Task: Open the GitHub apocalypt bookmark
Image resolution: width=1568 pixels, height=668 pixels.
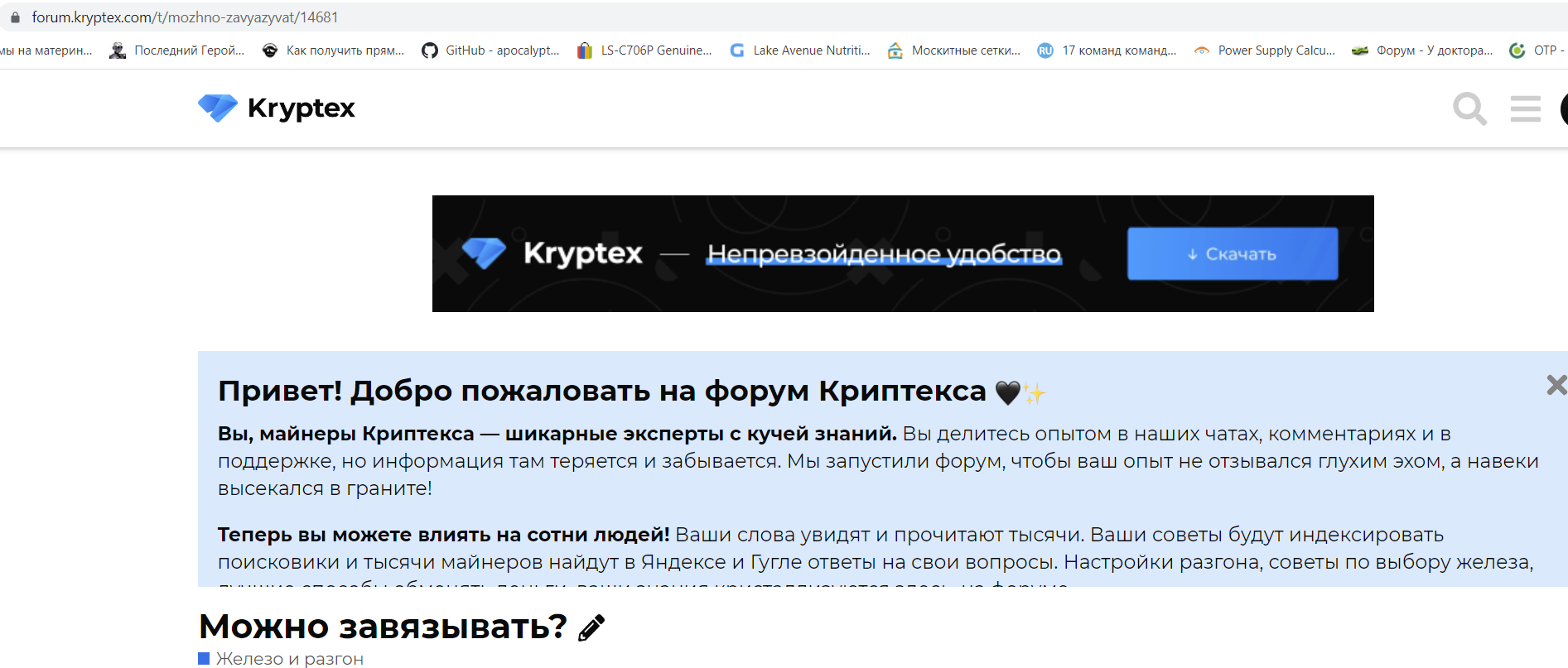Action: point(490,50)
